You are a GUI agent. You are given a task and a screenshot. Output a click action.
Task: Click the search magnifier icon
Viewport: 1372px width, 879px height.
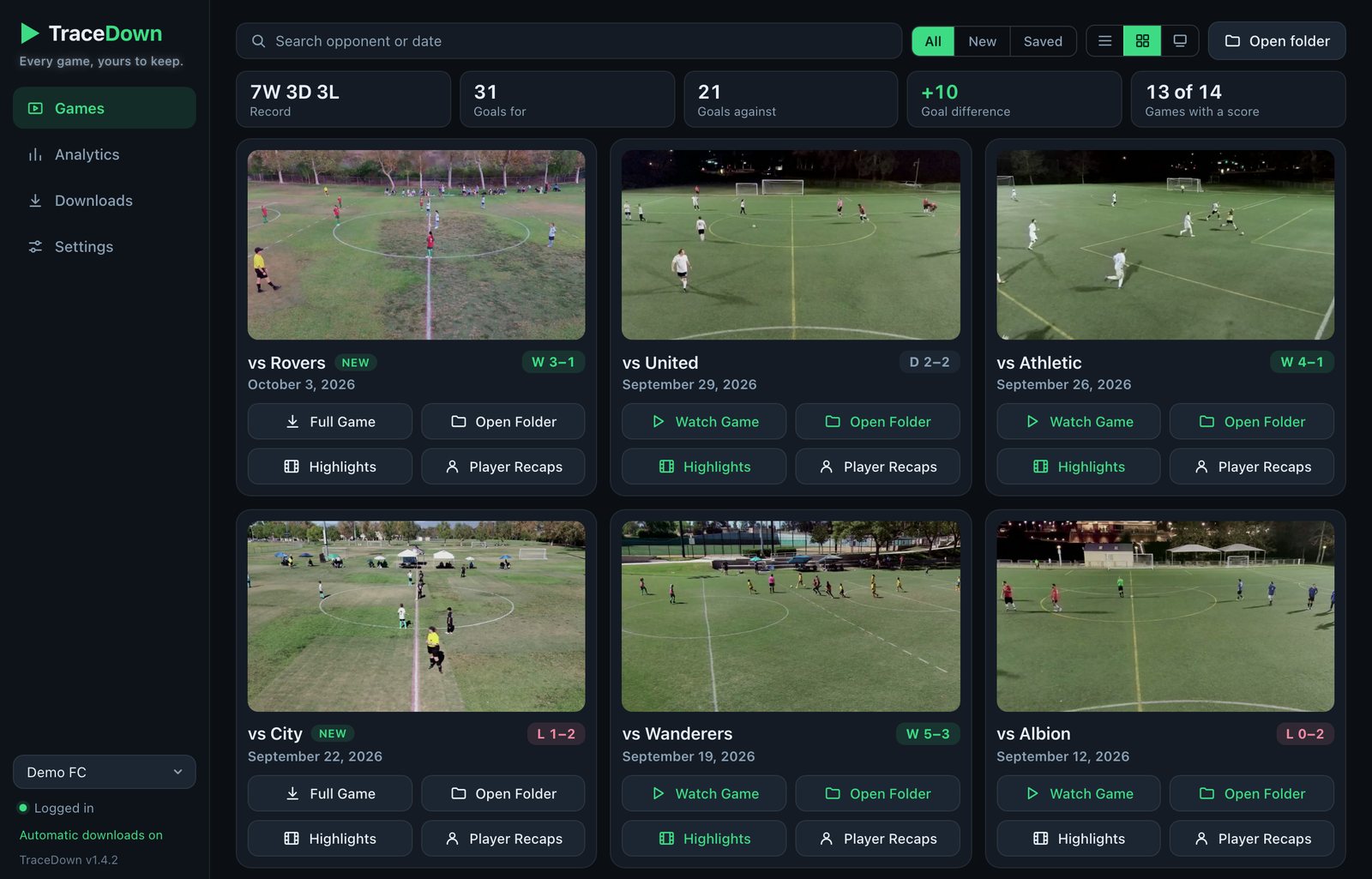(x=258, y=41)
